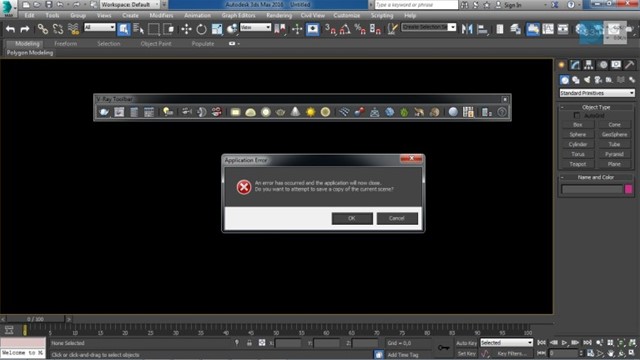Open the View reference coordinate dropdown
The width and height of the screenshot is (640, 360).
tap(256, 27)
